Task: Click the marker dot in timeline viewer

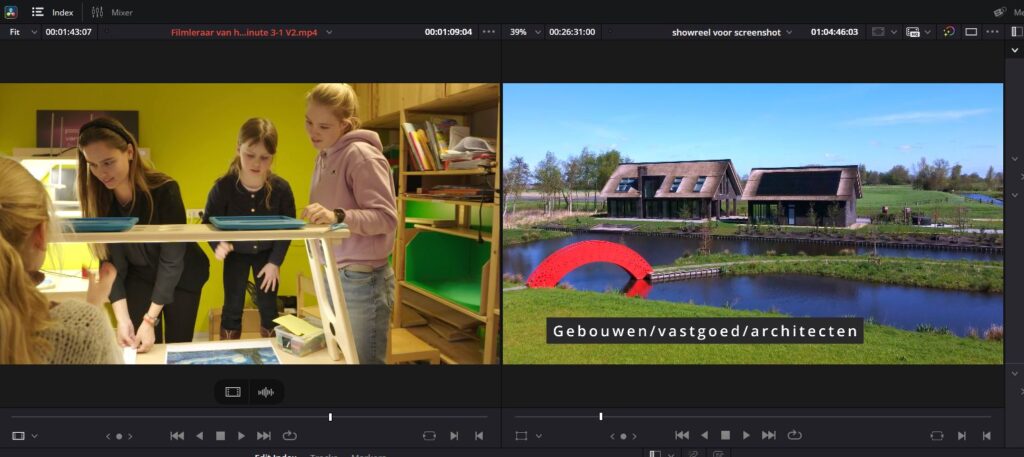Action: point(623,436)
